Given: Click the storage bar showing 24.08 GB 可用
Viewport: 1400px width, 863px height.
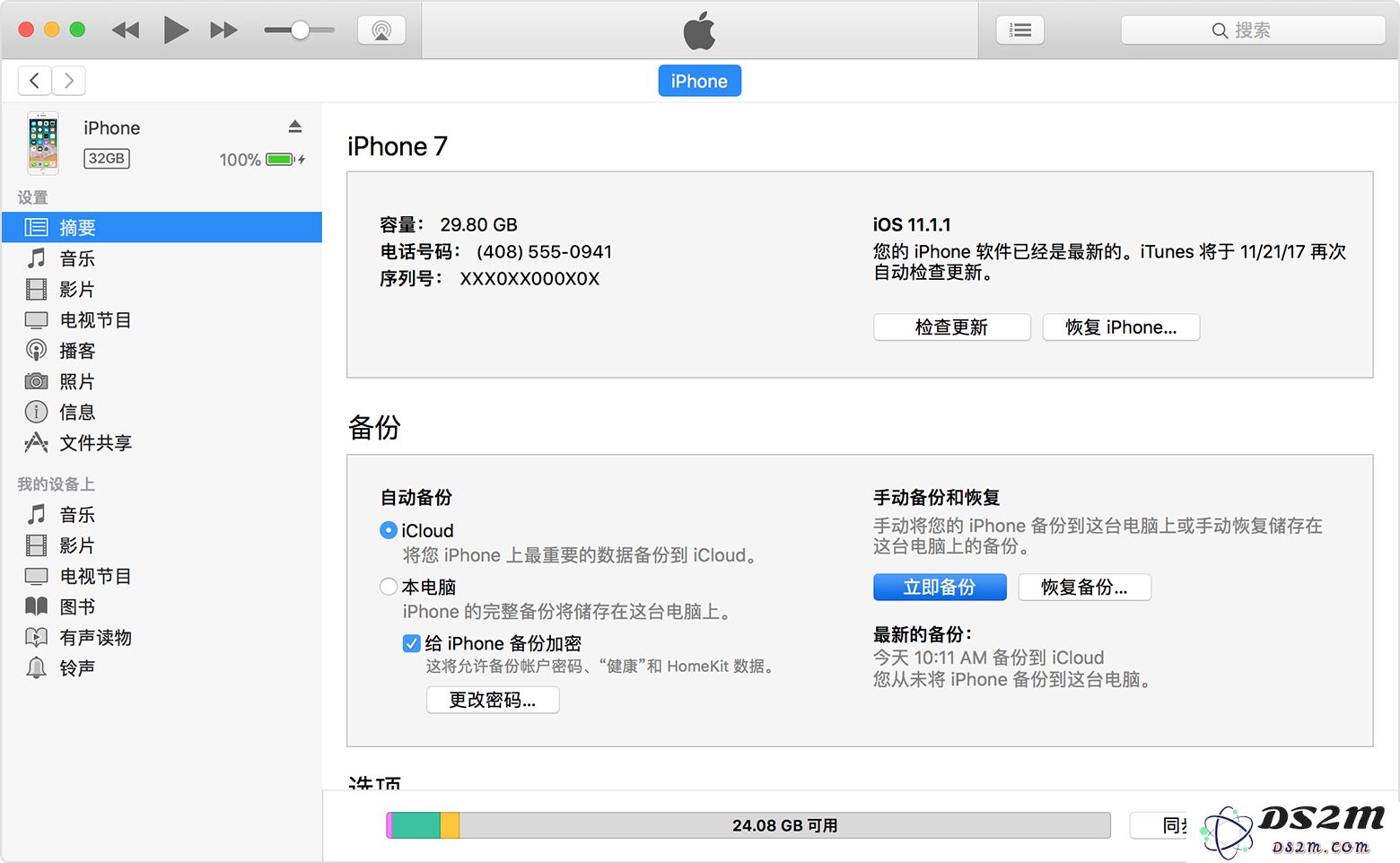Looking at the screenshot, I should coord(748,825).
